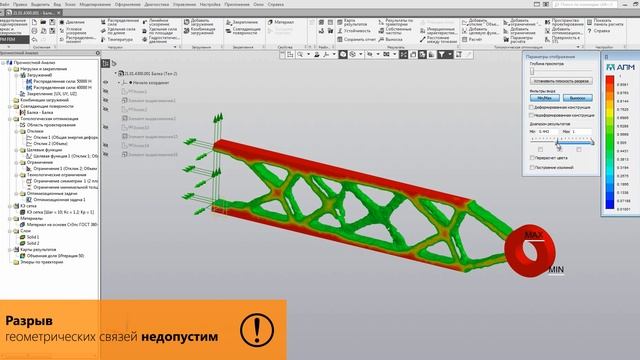The image size is (640, 360).
Task: Click the Min range value field
Action: click(x=548, y=131)
